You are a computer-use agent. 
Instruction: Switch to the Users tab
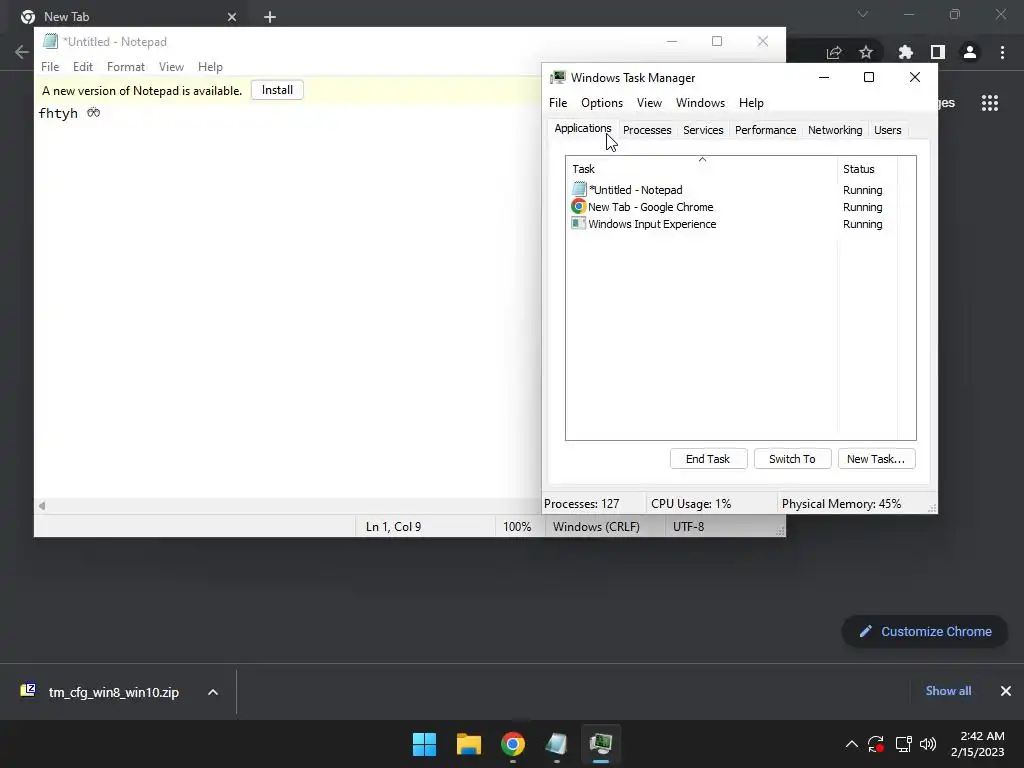(x=888, y=130)
